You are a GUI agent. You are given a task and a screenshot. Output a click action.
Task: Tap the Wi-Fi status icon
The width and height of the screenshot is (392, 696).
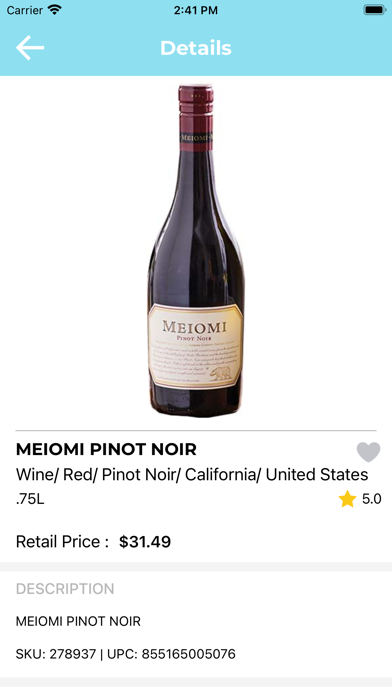click(x=55, y=10)
